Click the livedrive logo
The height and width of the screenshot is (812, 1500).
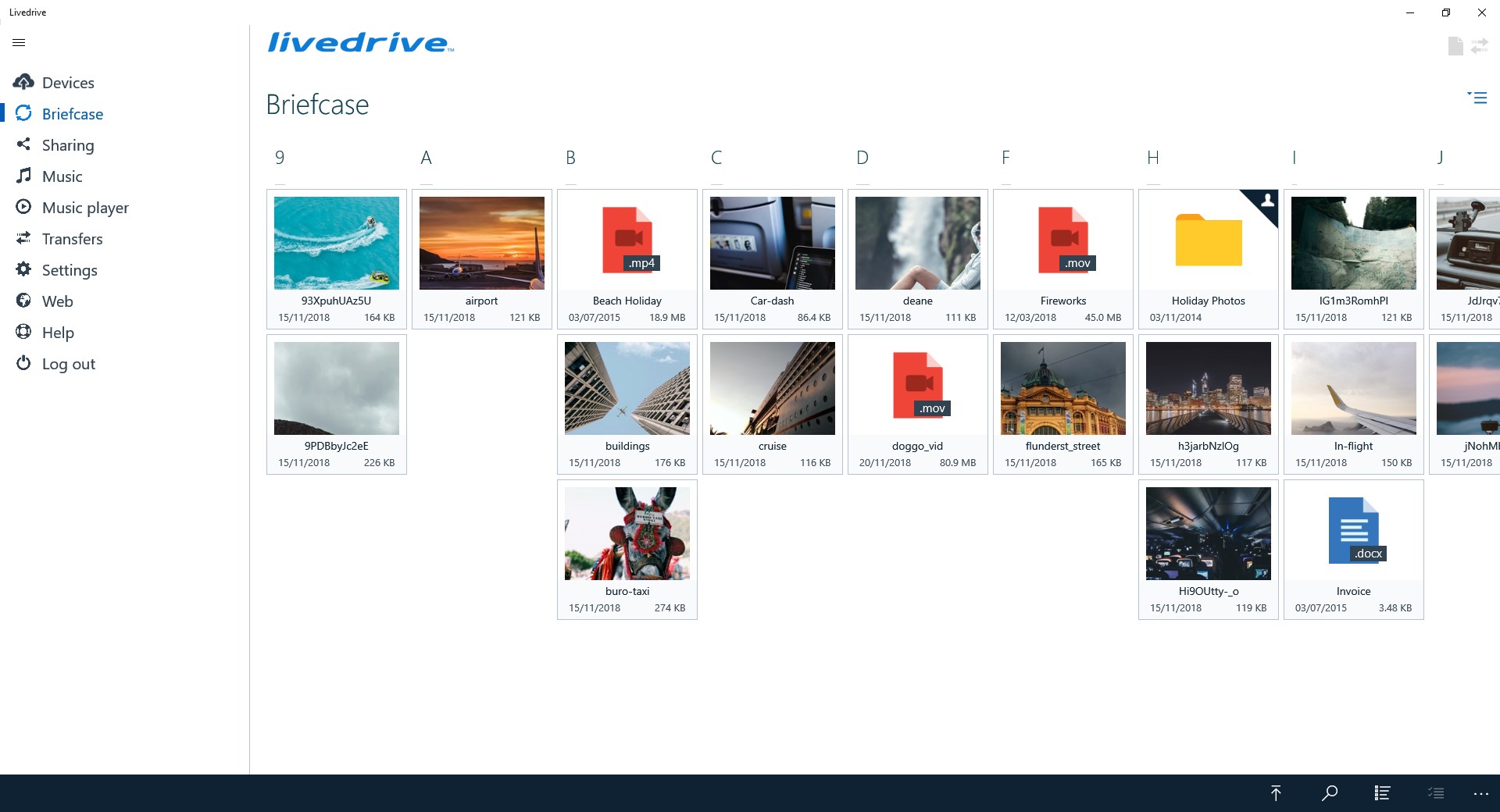[x=360, y=43]
